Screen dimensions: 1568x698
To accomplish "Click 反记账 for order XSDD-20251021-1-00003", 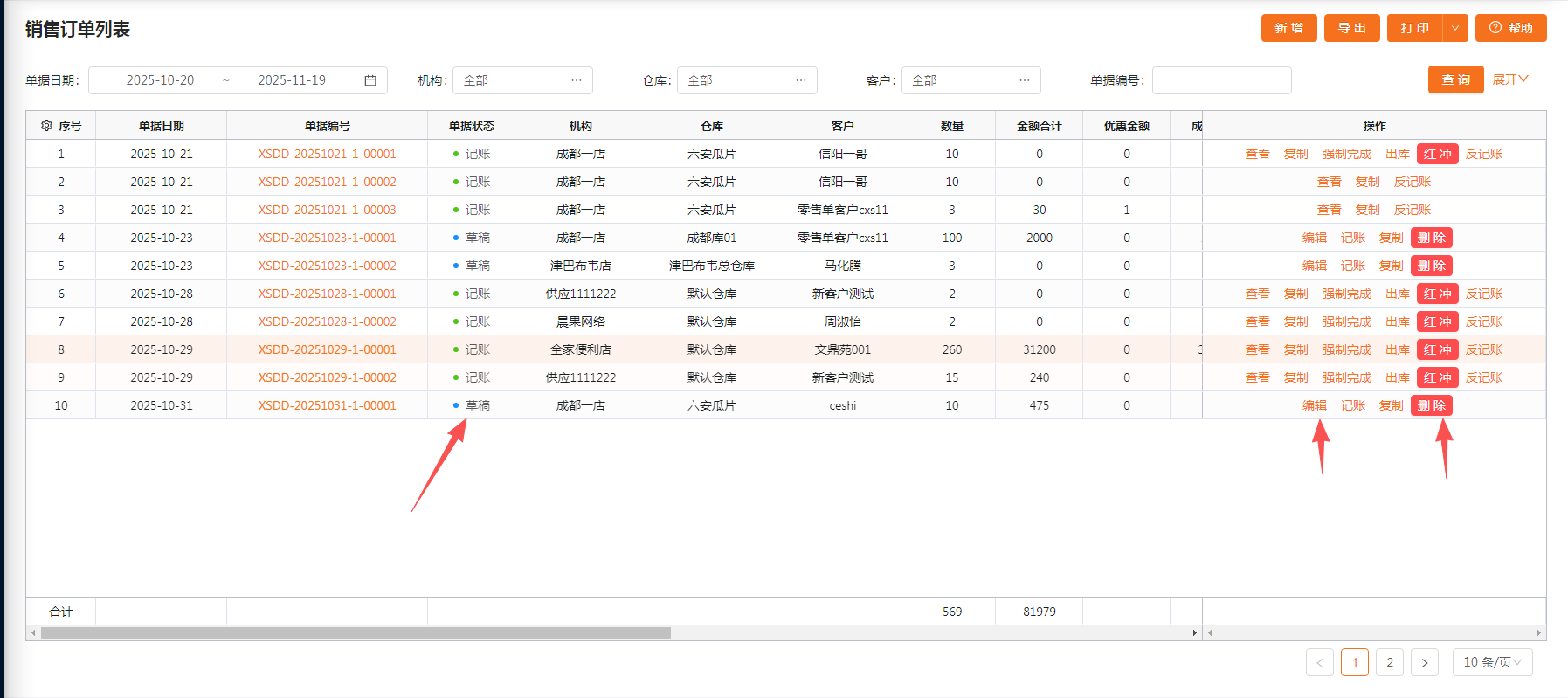I will 1413,210.
